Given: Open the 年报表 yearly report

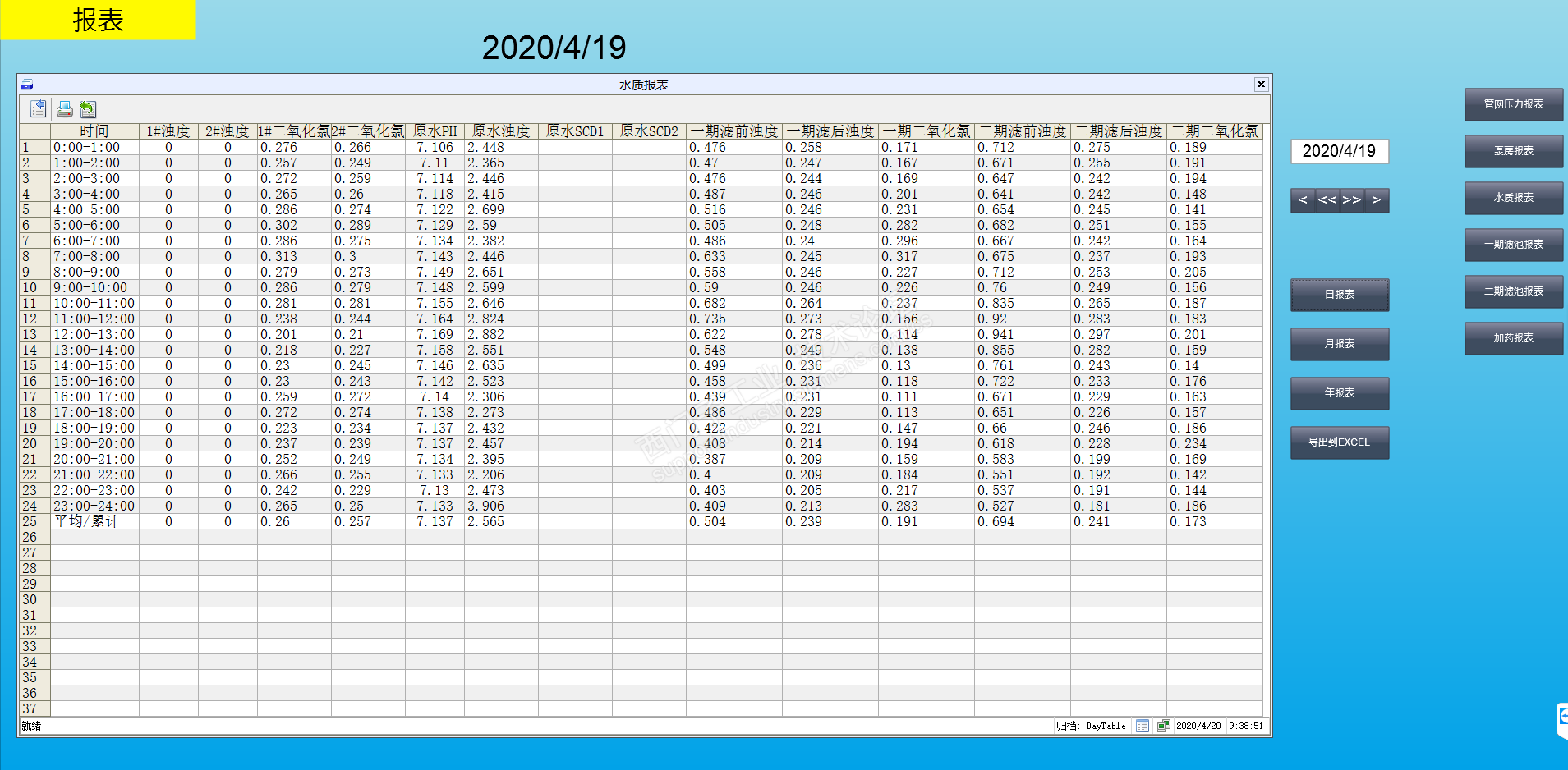Looking at the screenshot, I should tap(1340, 393).
